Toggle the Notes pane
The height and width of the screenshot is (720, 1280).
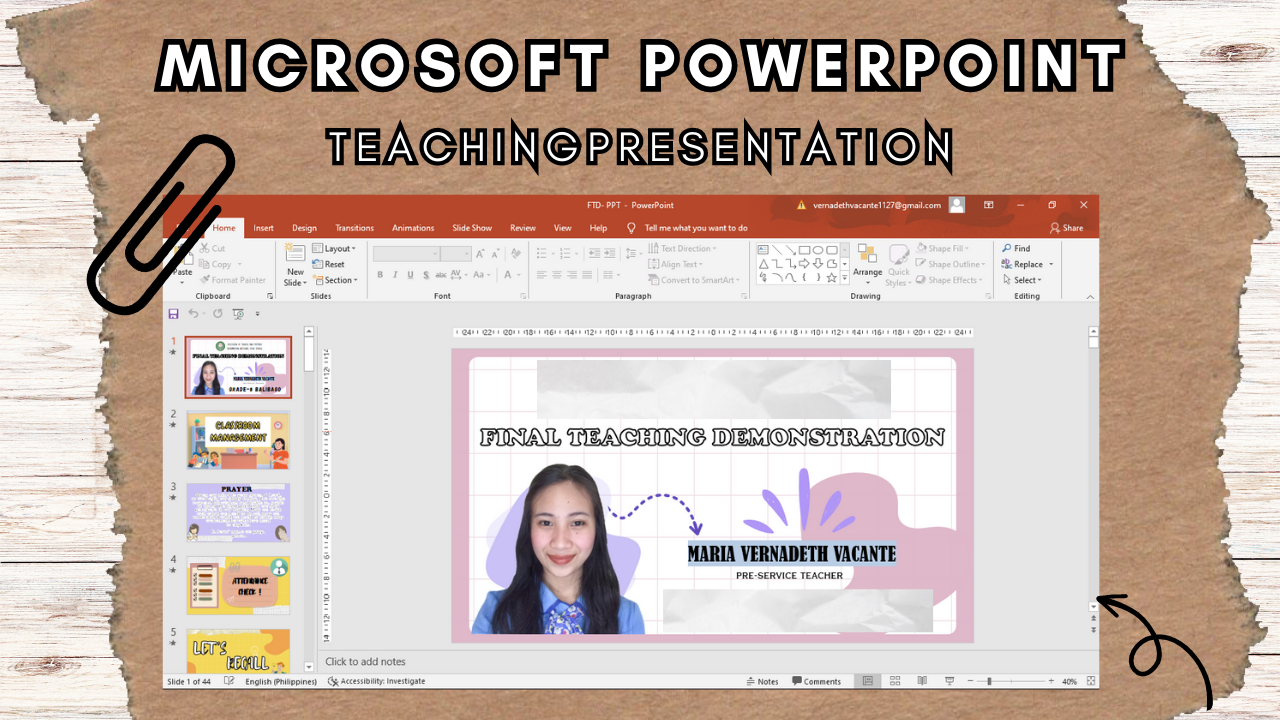(x=763, y=681)
